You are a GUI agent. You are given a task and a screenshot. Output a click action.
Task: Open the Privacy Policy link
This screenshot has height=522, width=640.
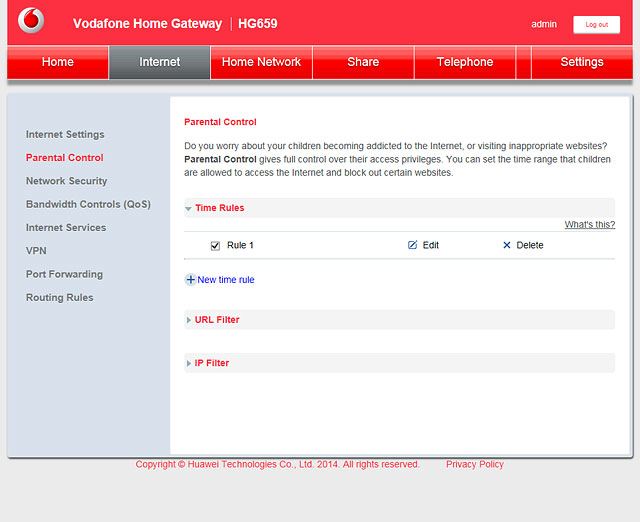(475, 464)
